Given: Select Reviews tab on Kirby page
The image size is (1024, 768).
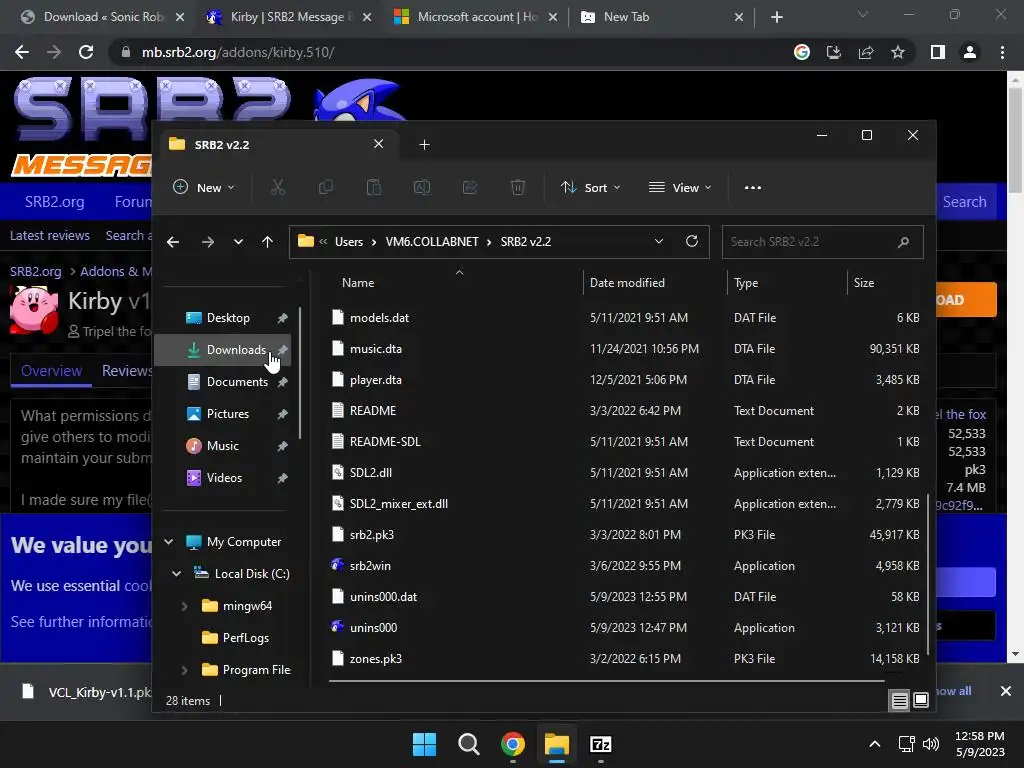Looking at the screenshot, I should (127, 371).
